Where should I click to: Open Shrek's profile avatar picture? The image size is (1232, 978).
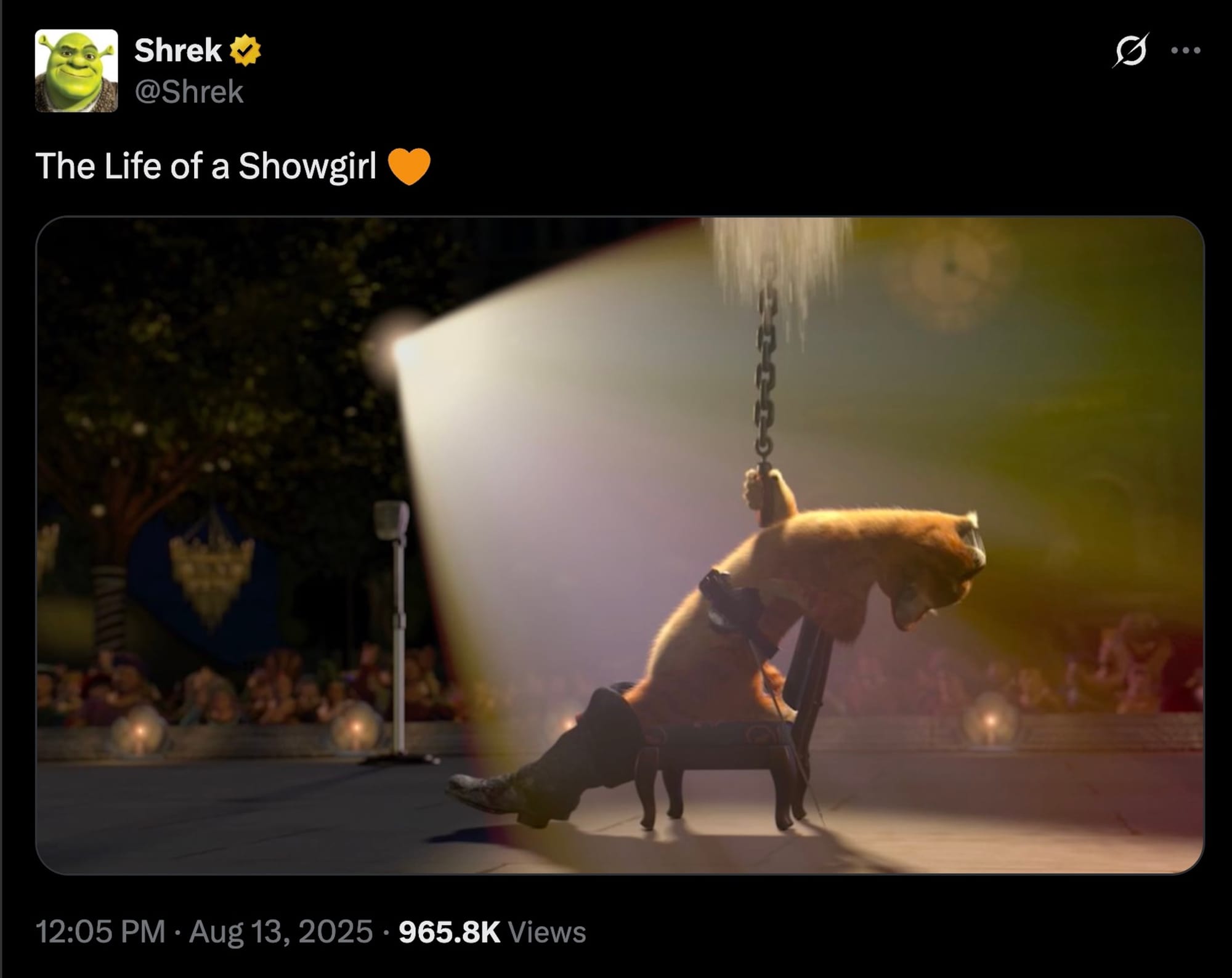tap(76, 71)
